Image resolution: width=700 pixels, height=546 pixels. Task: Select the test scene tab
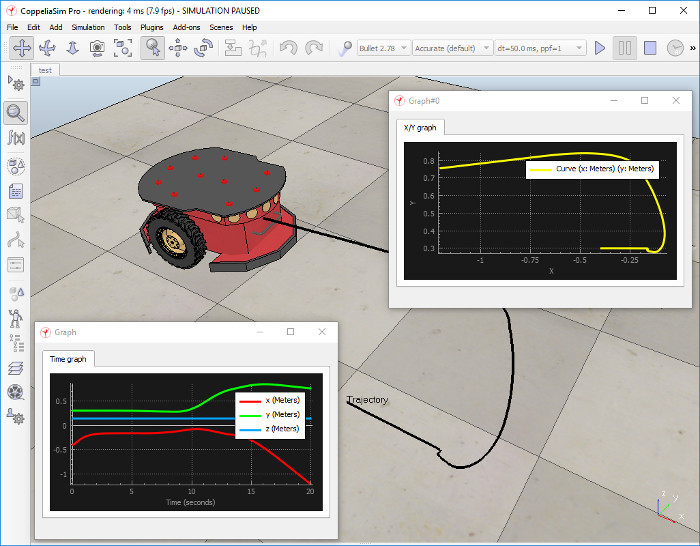(45, 70)
